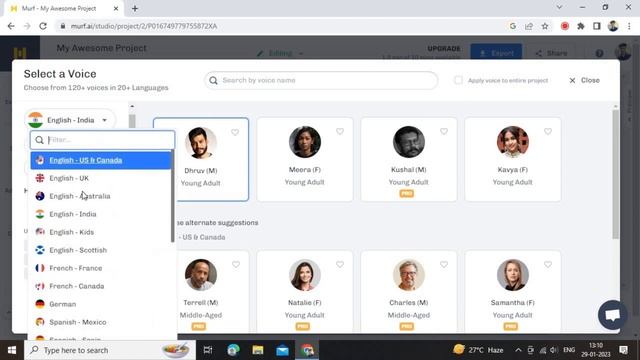Open the ENG input language indicator
The image size is (640, 360).
(x=569, y=350)
